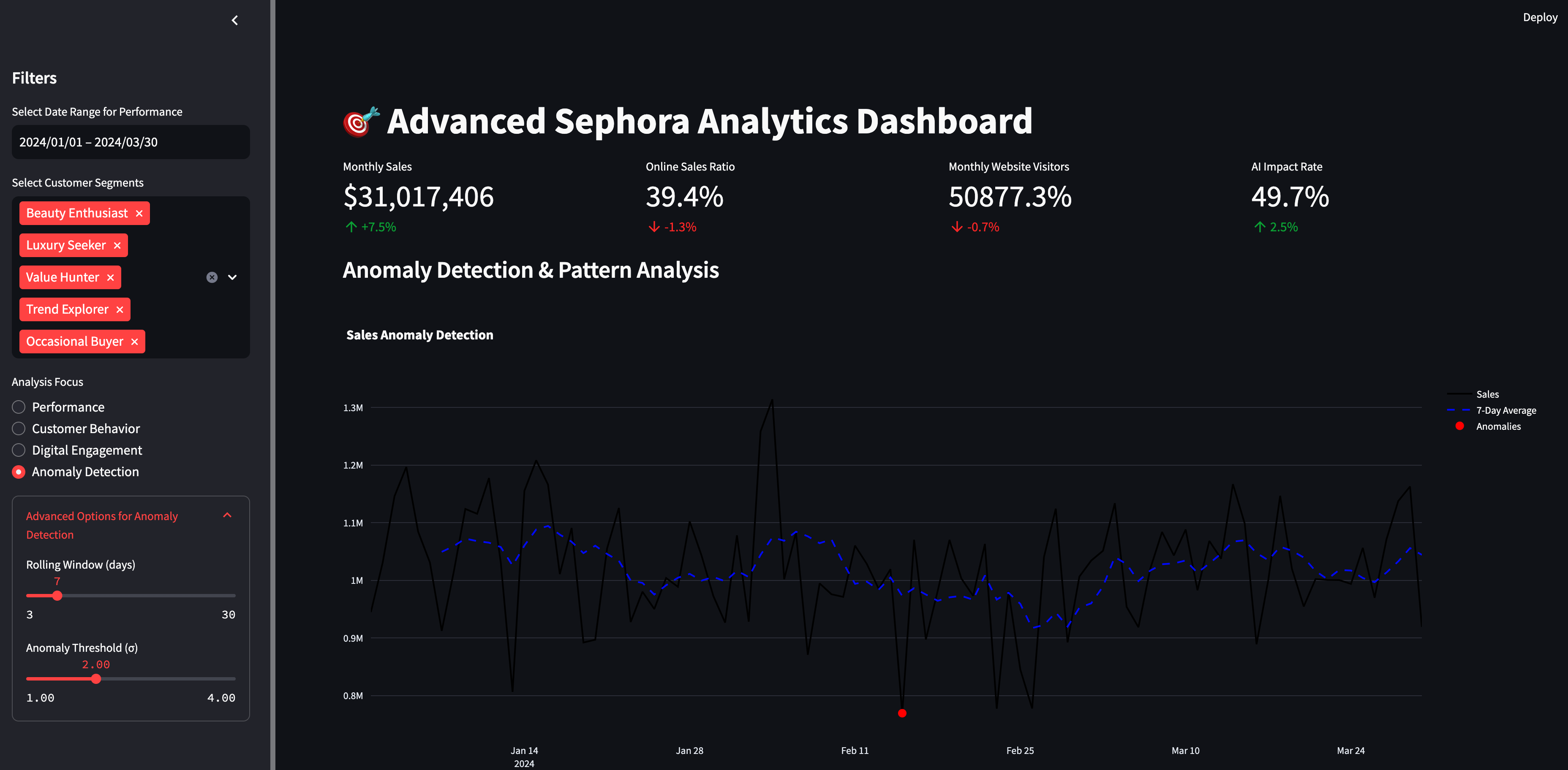Open the Deploy button
Screen dimensions: 1568x770
click(x=1540, y=18)
